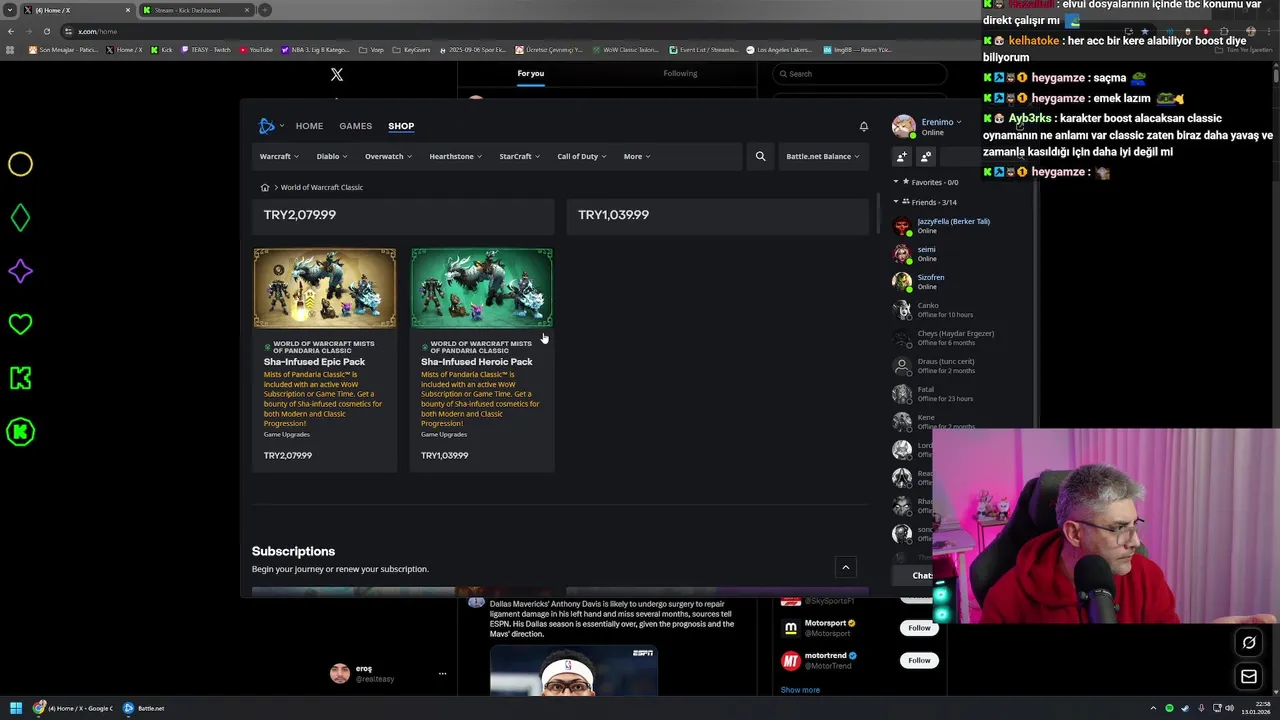Click the green heart overlay icon
The image size is (1280, 720).
20,324
